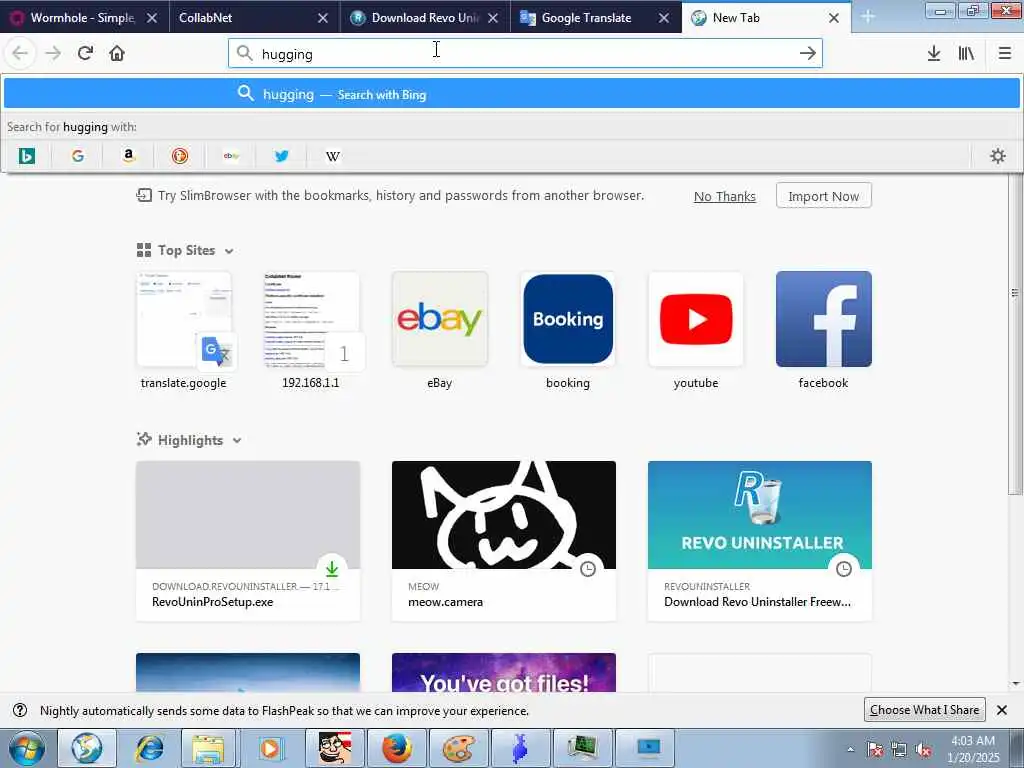Viewport: 1024px width, 768px height.
Task: Search hugging with Amazon icon
Action: point(129,156)
